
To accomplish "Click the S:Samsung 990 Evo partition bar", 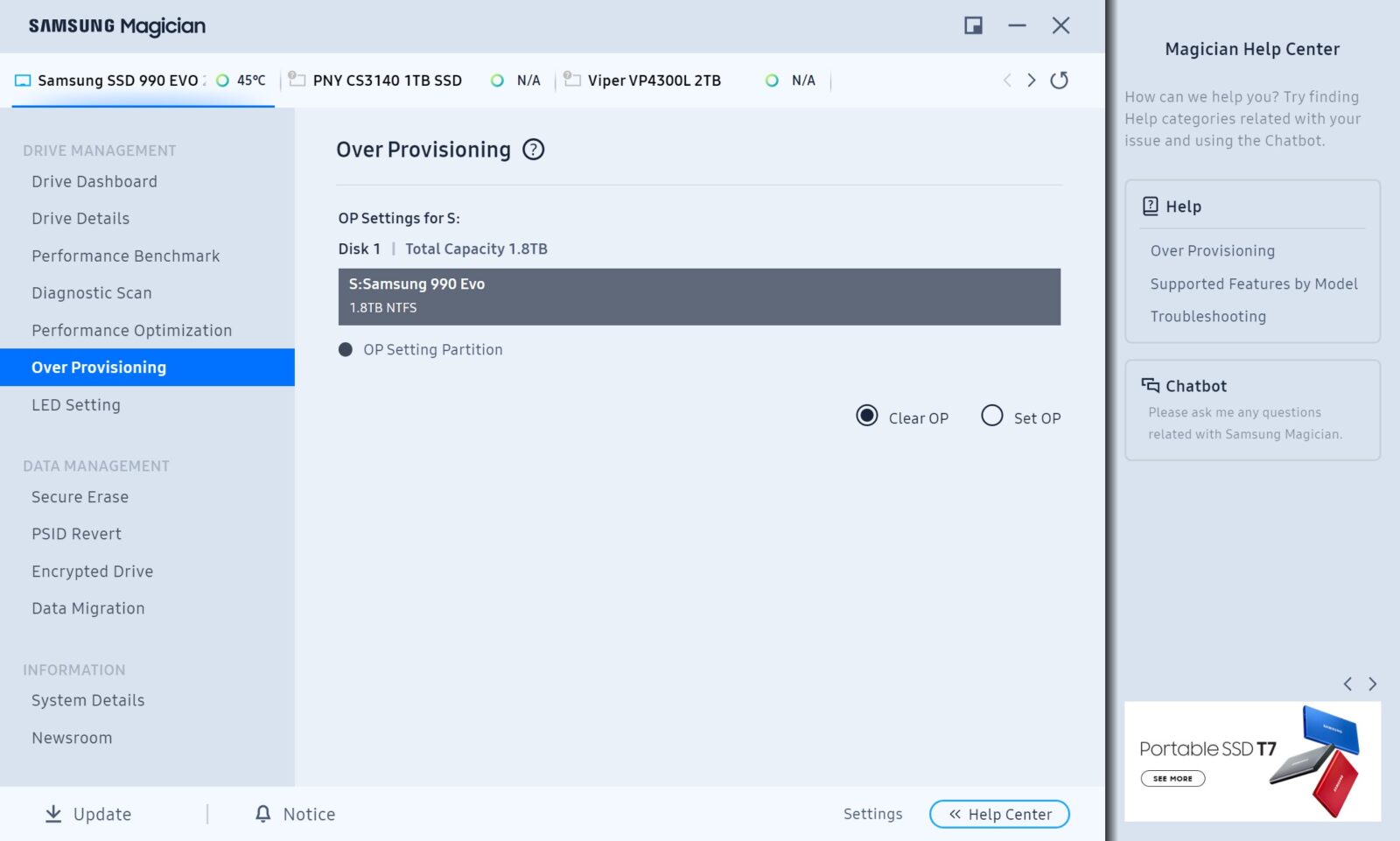I will click(x=698, y=297).
